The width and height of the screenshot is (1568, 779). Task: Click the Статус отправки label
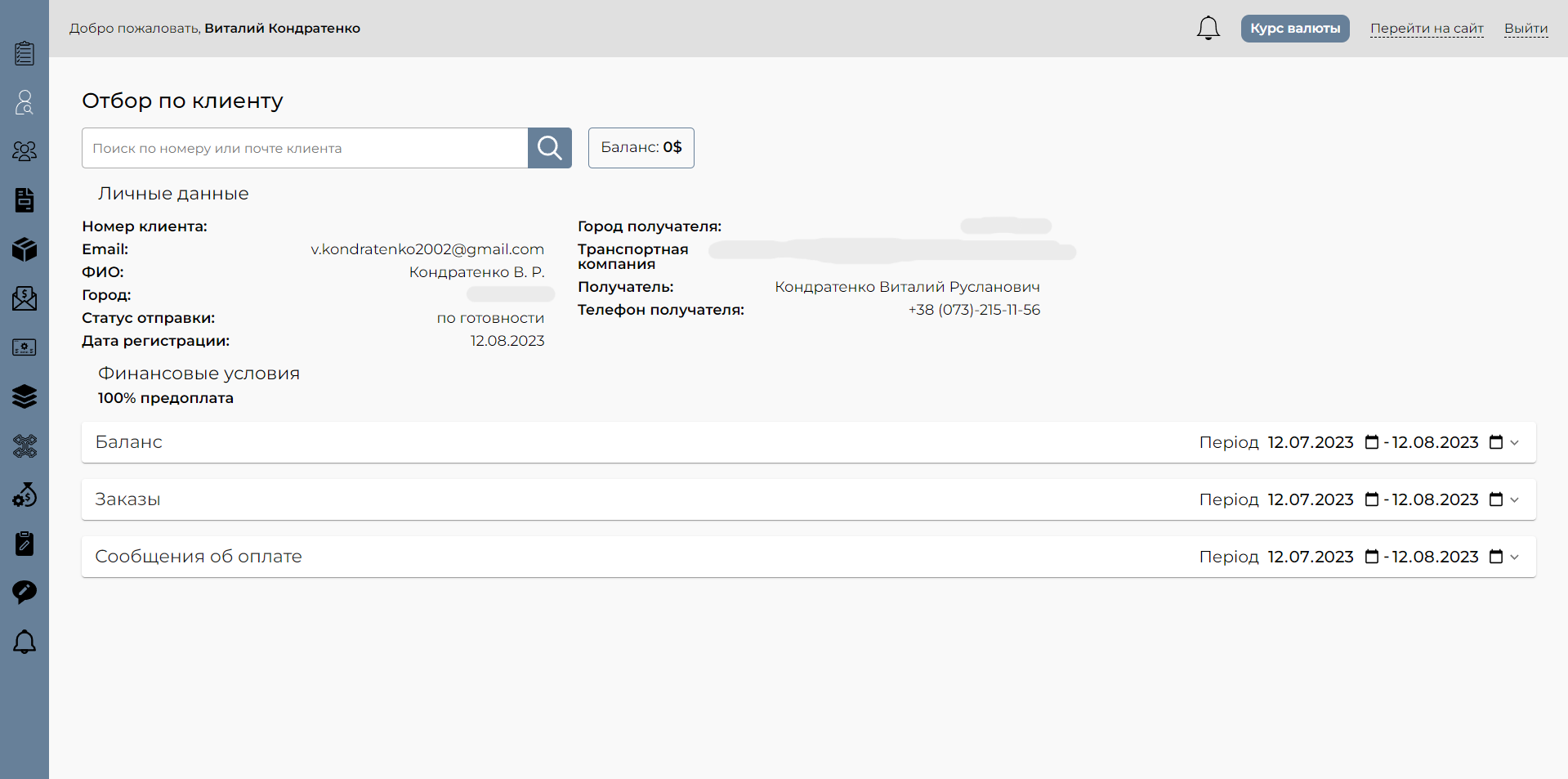[149, 318]
